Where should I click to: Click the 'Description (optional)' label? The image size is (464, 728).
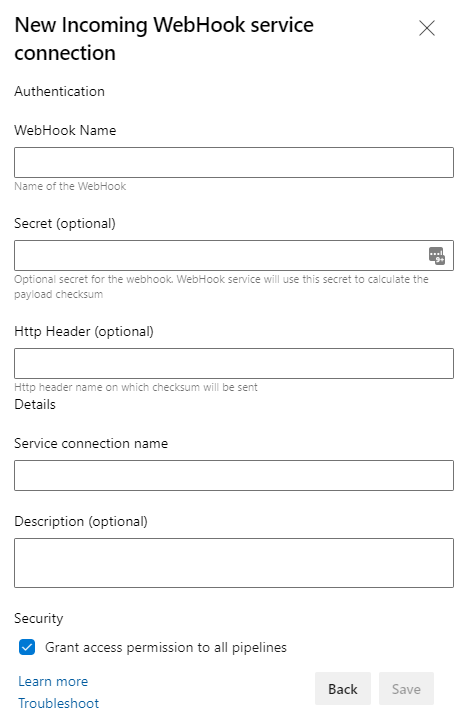tap(81, 521)
